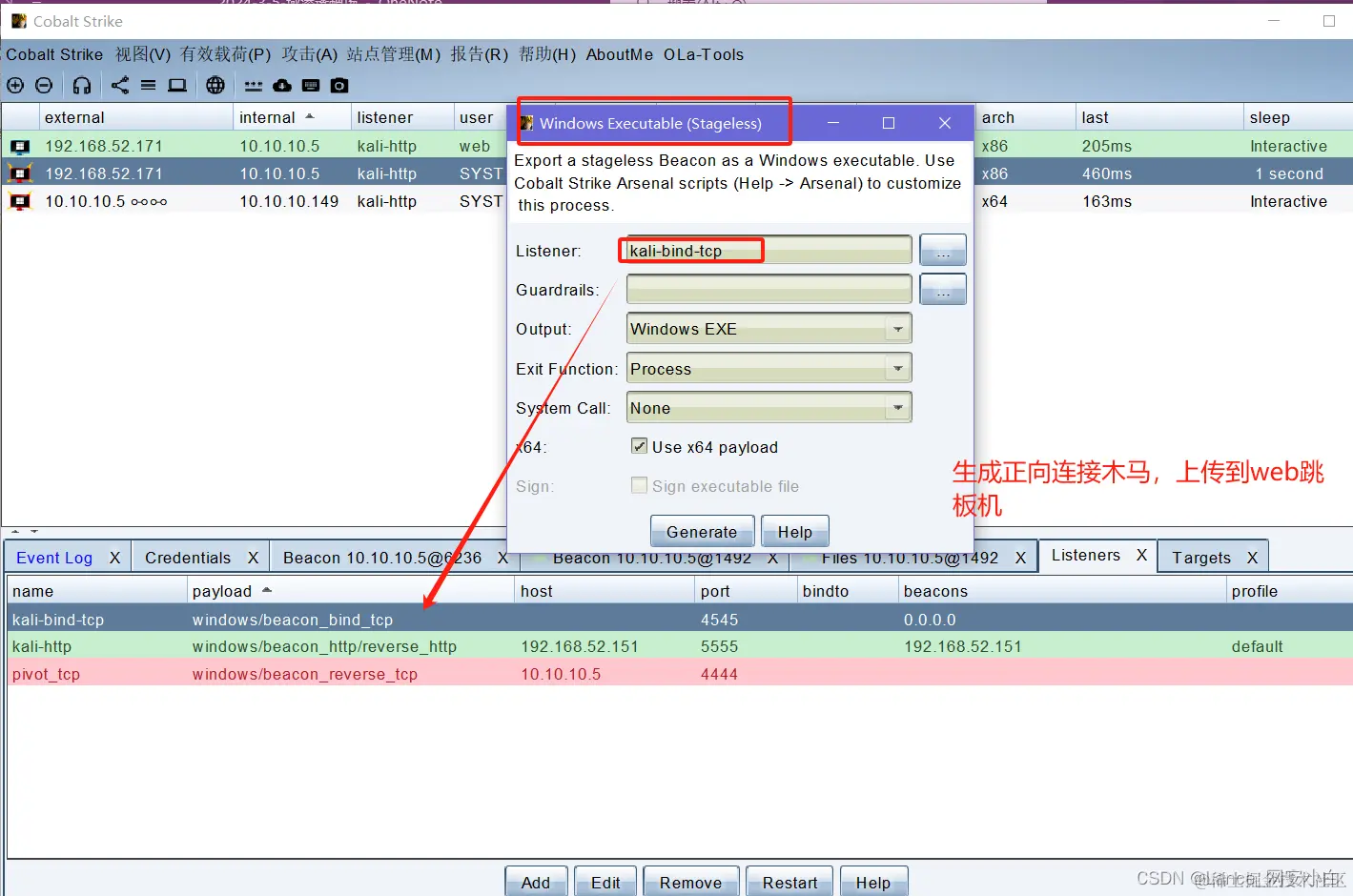The width and height of the screenshot is (1353, 896).
Task: Click the disconnect (minus) toolbar icon
Action: tap(44, 86)
